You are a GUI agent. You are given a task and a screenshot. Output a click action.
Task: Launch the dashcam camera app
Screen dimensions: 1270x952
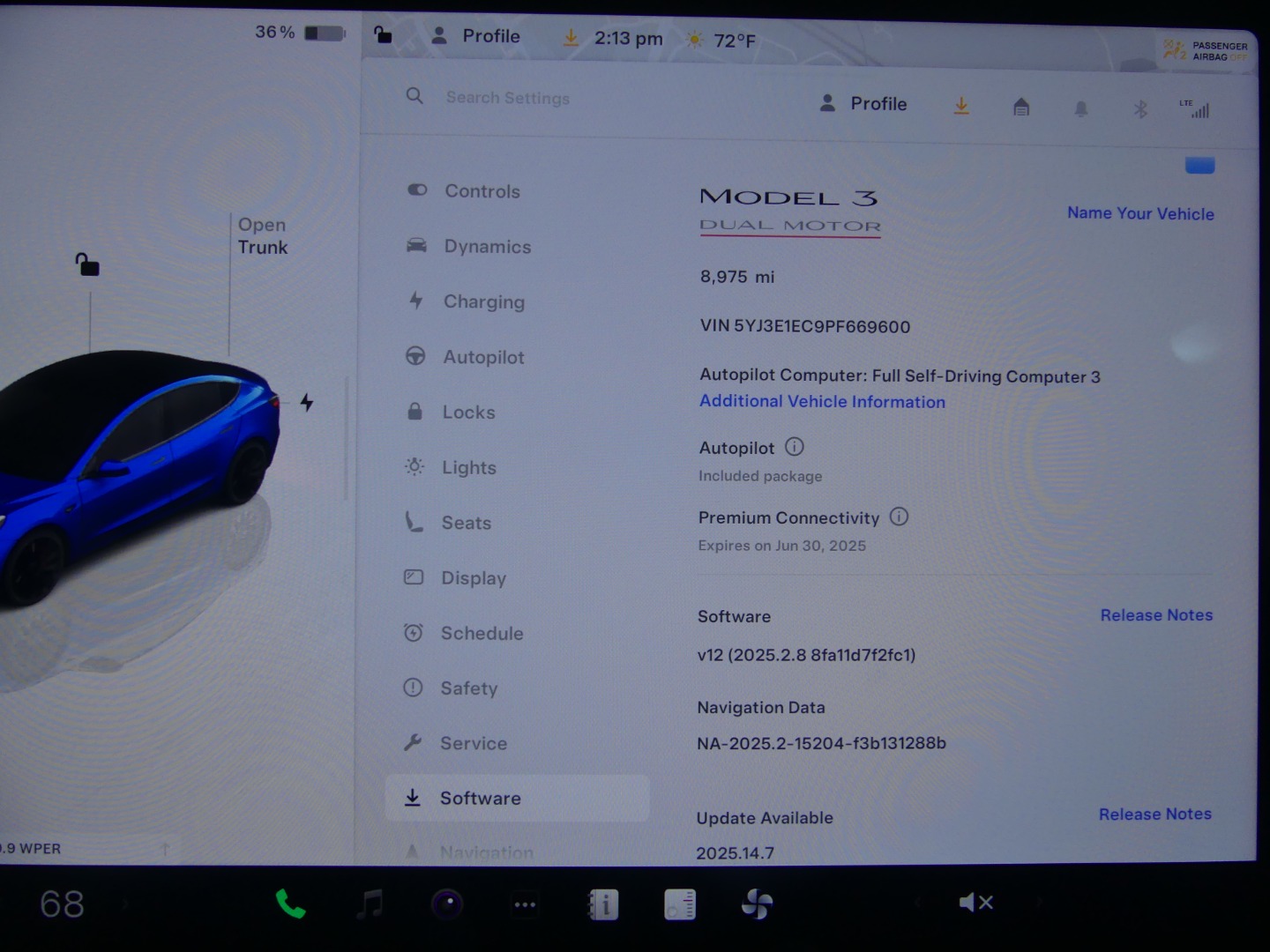click(x=447, y=904)
